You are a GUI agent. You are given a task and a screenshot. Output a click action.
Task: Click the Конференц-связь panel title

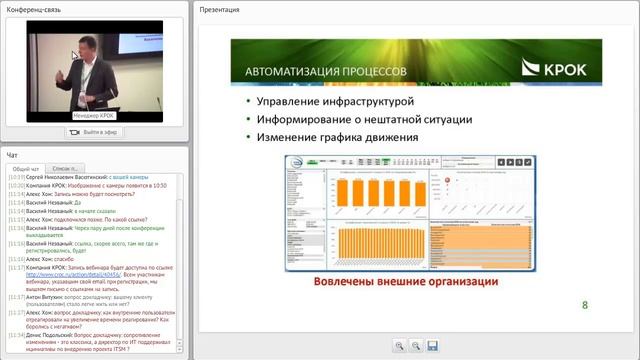coord(33,9)
